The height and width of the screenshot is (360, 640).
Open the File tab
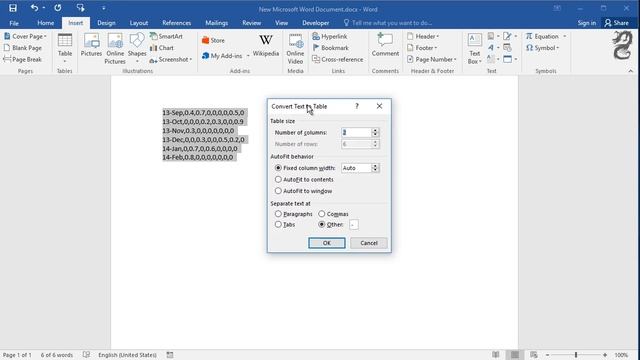point(14,23)
